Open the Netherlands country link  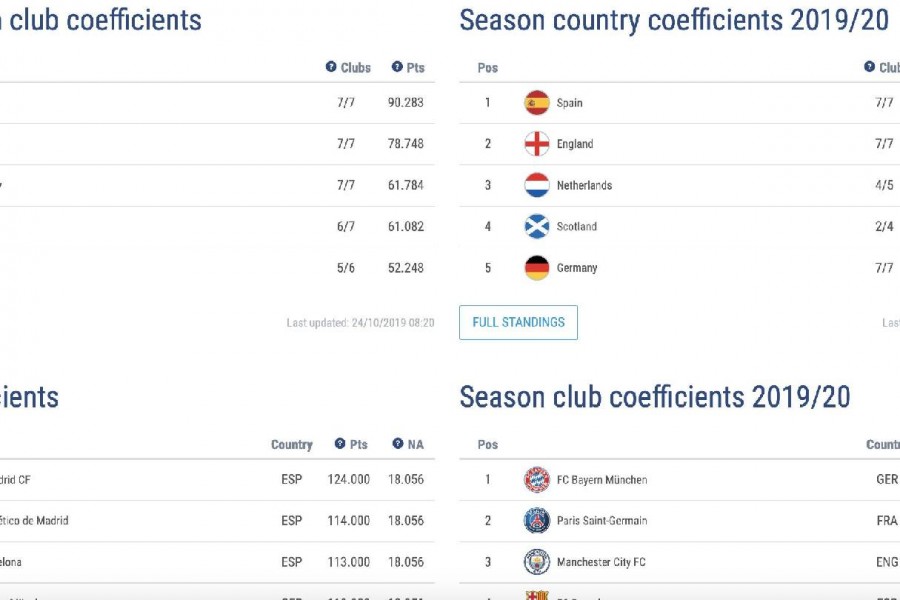(584, 185)
